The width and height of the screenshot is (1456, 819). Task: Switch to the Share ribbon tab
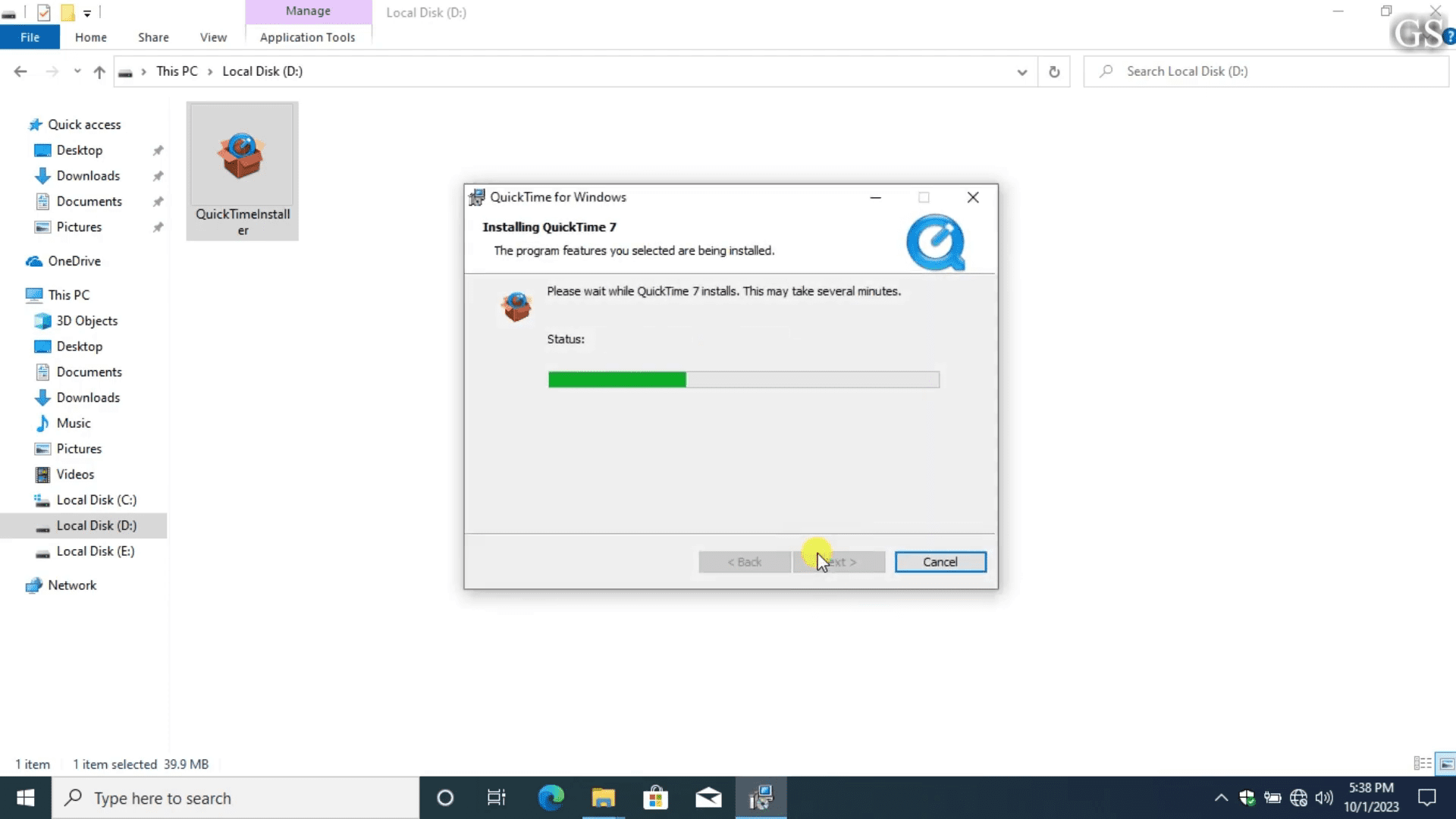153,37
